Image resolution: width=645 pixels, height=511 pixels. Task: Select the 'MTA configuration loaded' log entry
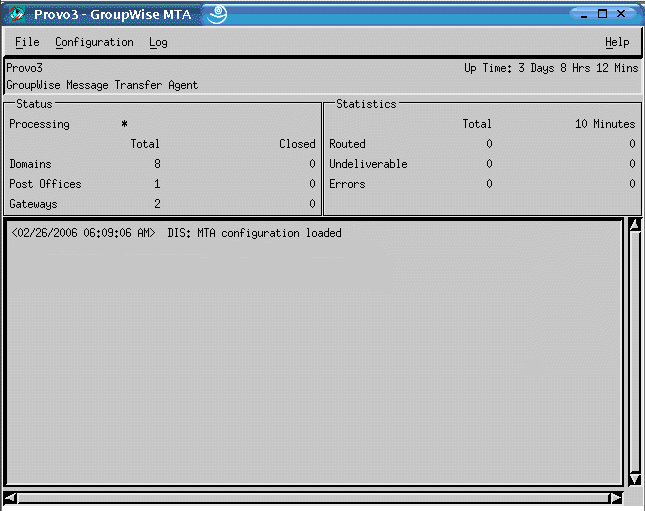point(176,233)
